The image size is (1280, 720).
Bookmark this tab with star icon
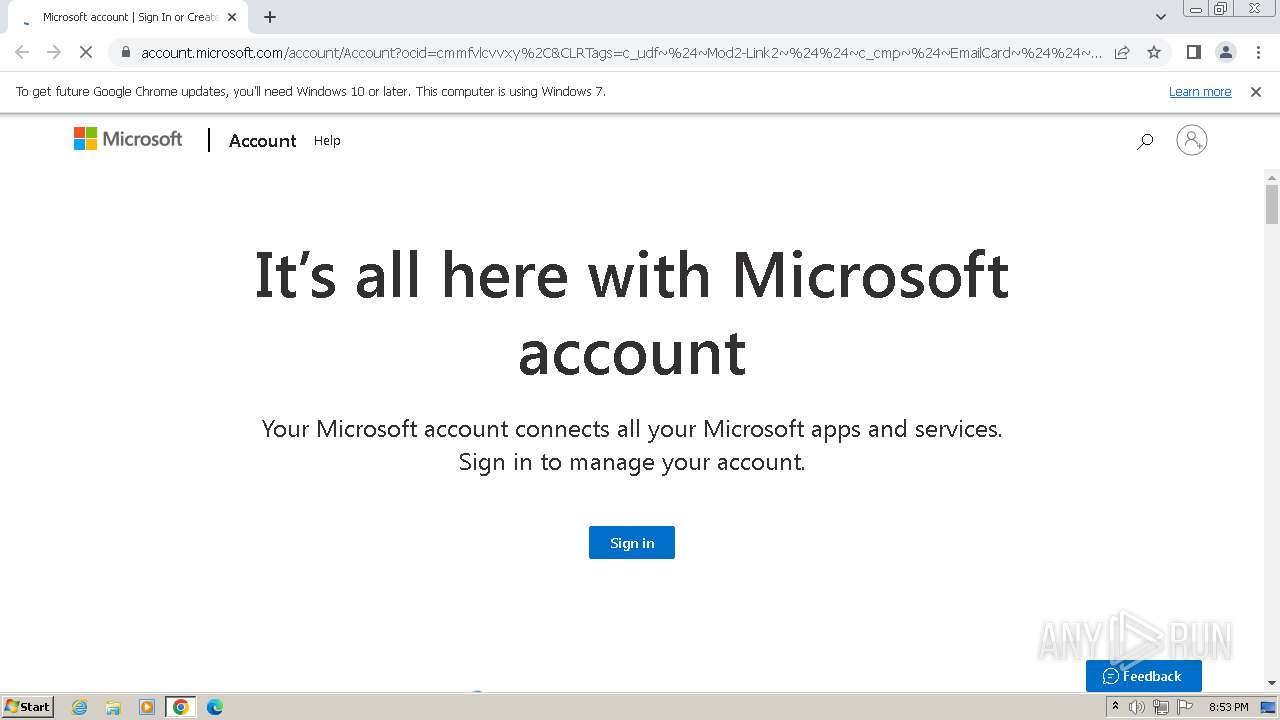click(x=1154, y=52)
